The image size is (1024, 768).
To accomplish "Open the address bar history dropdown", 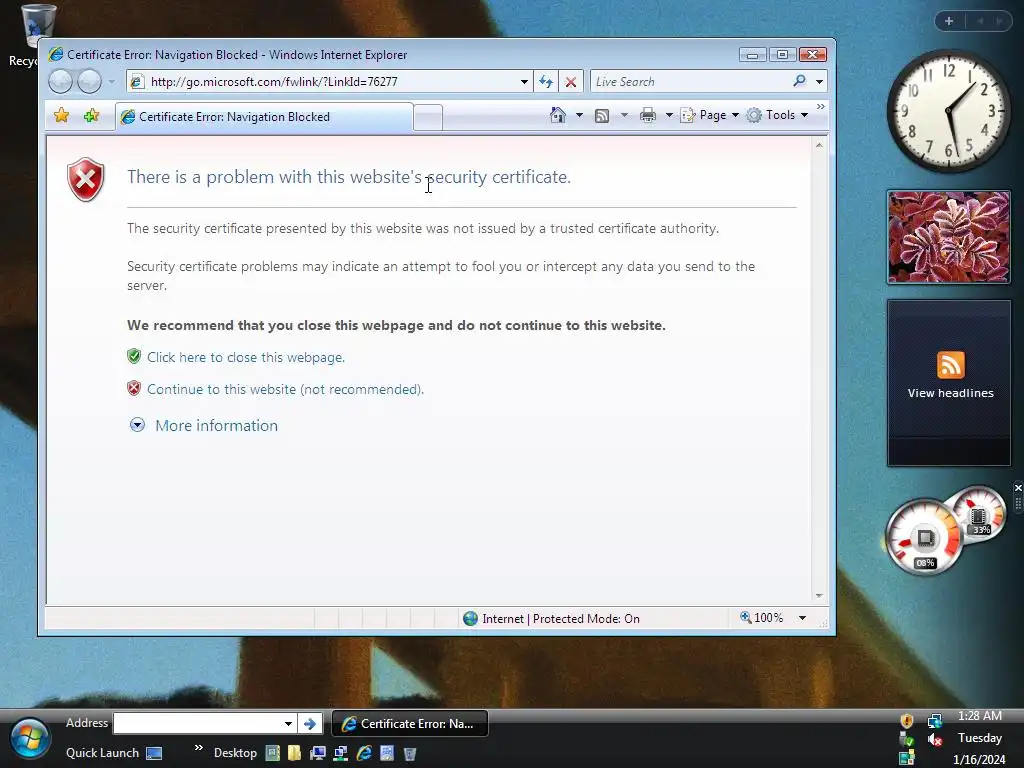I will (x=524, y=82).
